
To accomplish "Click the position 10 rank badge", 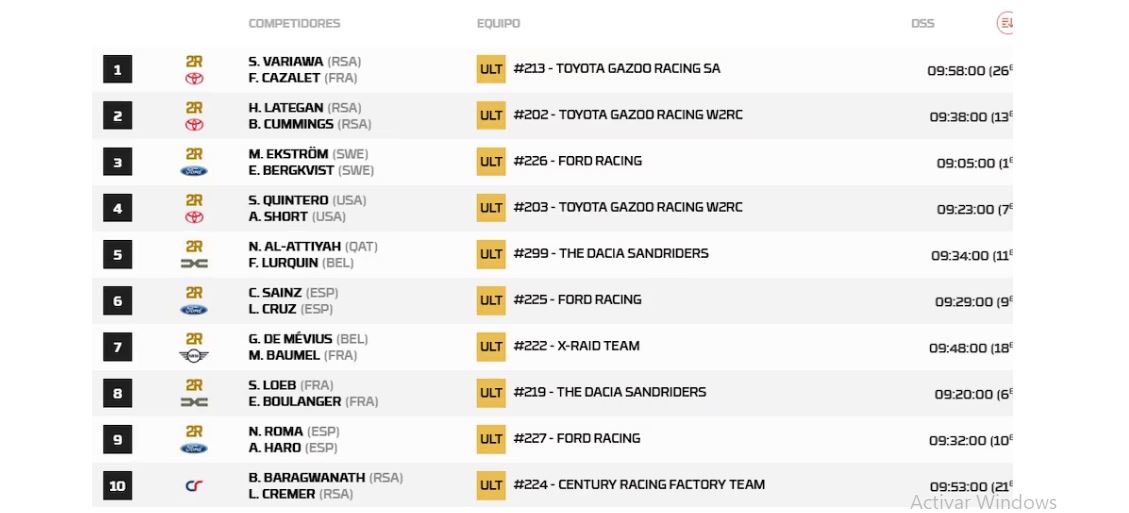I will 117,486.
